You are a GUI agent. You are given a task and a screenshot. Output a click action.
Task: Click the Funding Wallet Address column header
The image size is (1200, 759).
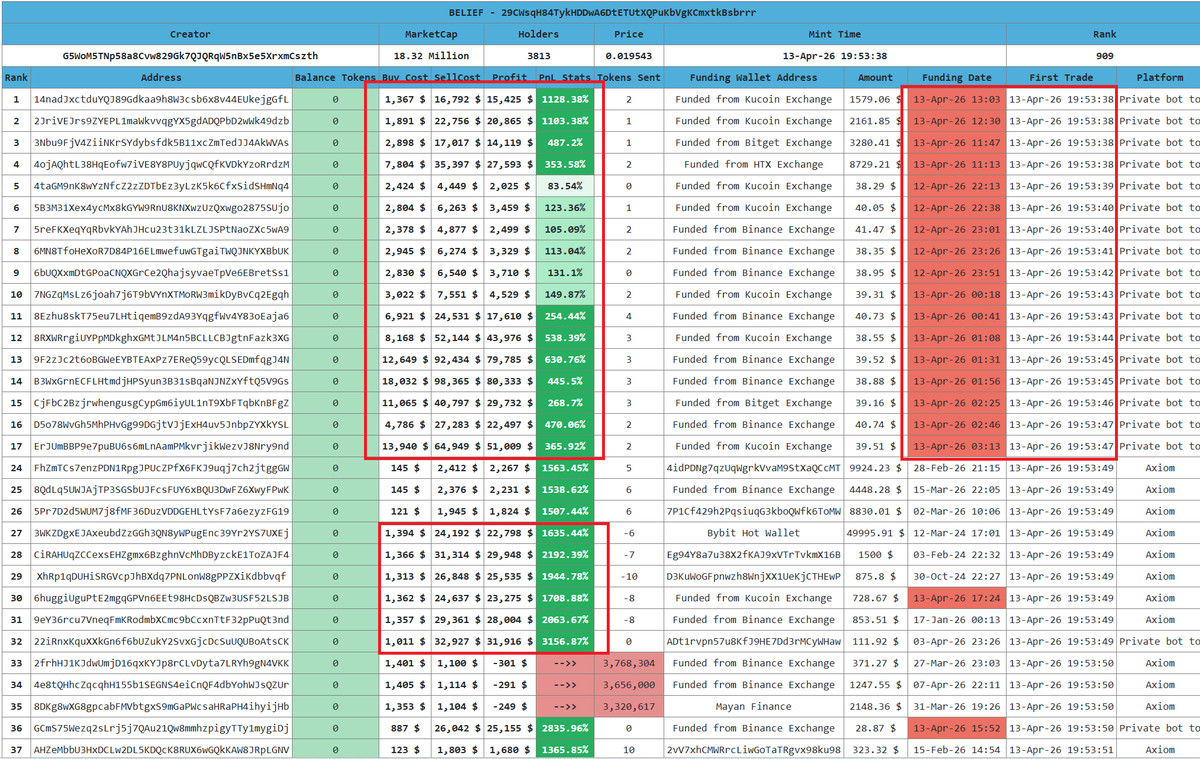(x=753, y=77)
